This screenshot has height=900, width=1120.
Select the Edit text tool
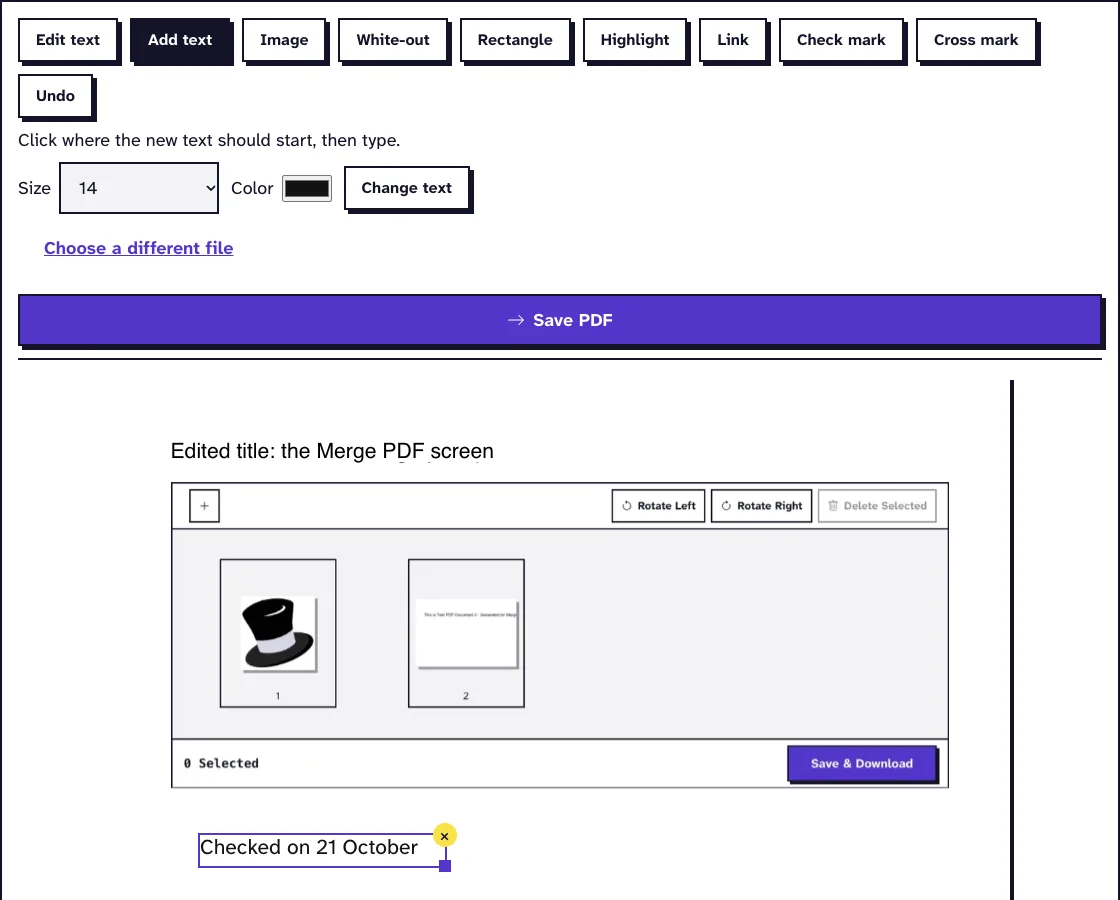coord(68,40)
